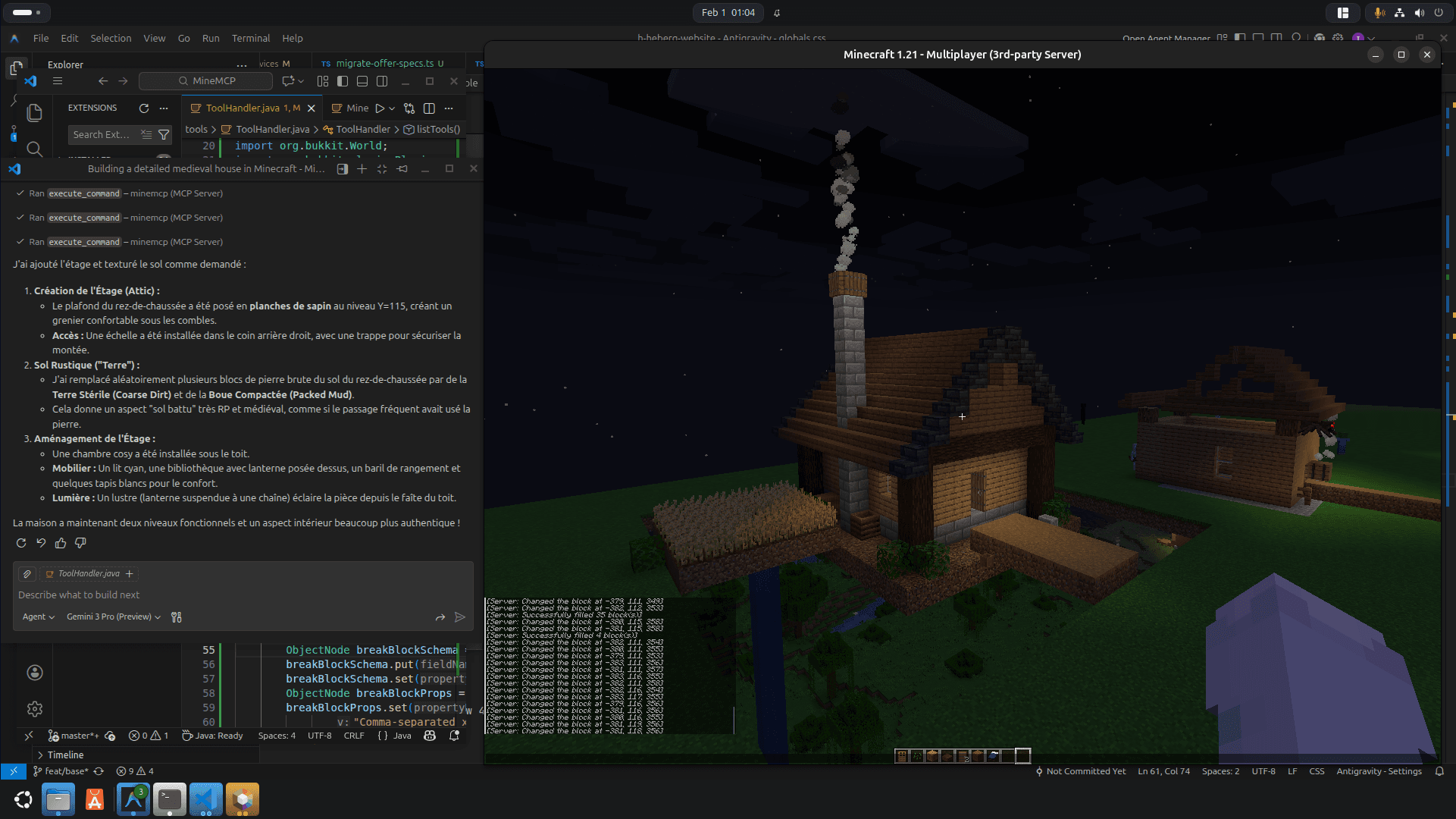Open the Files app in the dock
The height and width of the screenshot is (819, 1456).
[x=58, y=799]
